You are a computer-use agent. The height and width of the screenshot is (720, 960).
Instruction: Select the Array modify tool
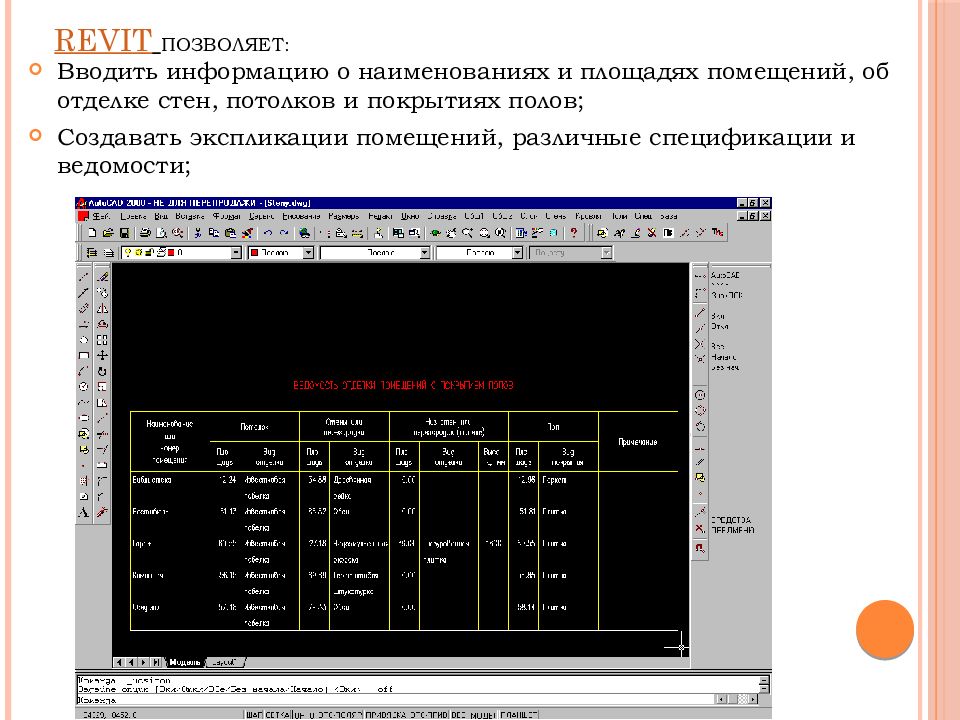(102, 340)
